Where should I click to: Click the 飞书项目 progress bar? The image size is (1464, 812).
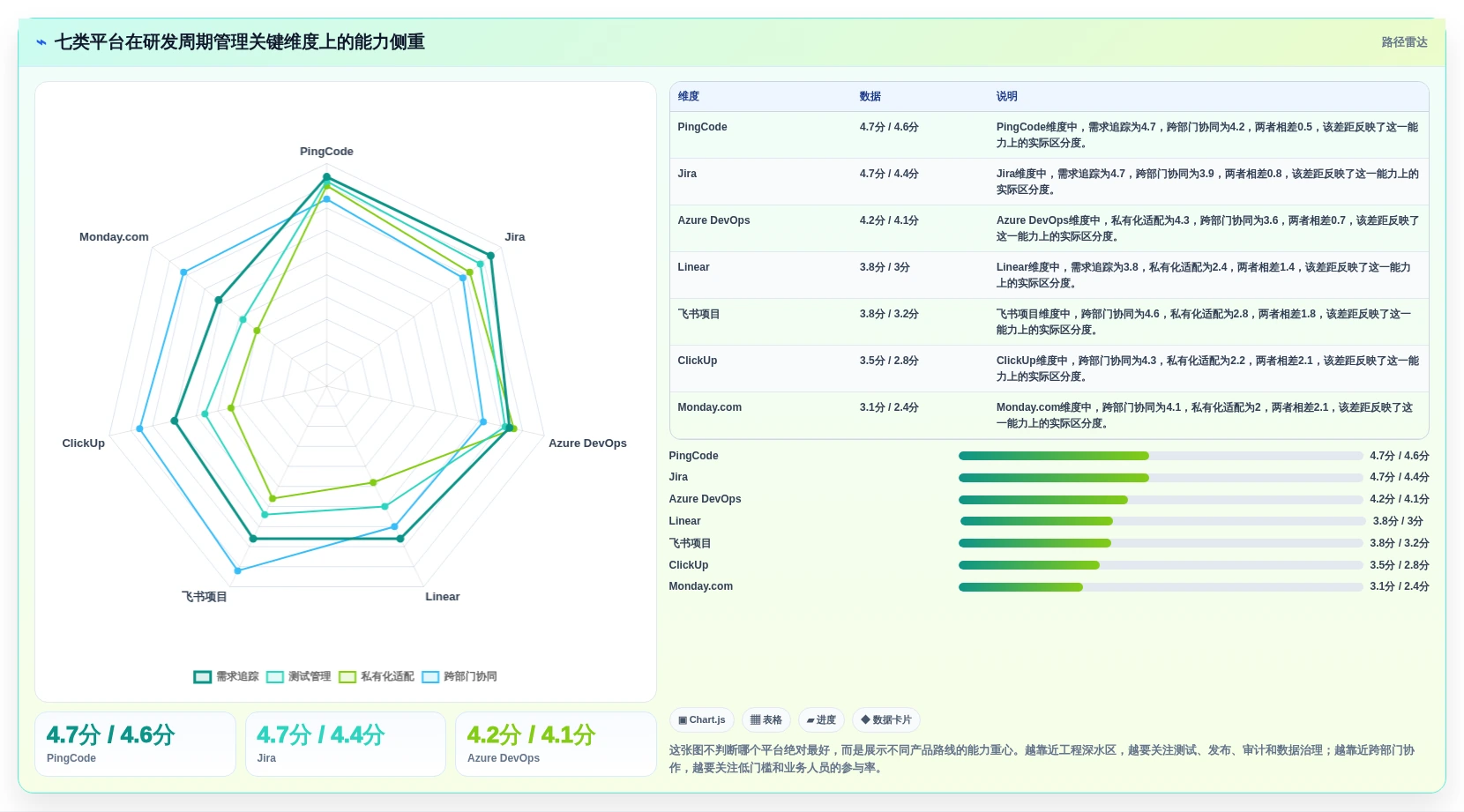point(1161,543)
